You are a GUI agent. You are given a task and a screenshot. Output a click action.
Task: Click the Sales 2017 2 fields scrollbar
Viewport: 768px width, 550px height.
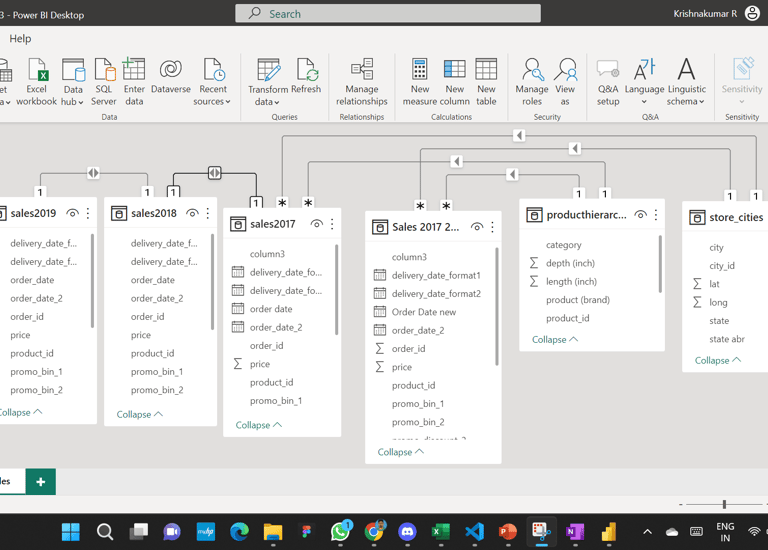[497, 307]
